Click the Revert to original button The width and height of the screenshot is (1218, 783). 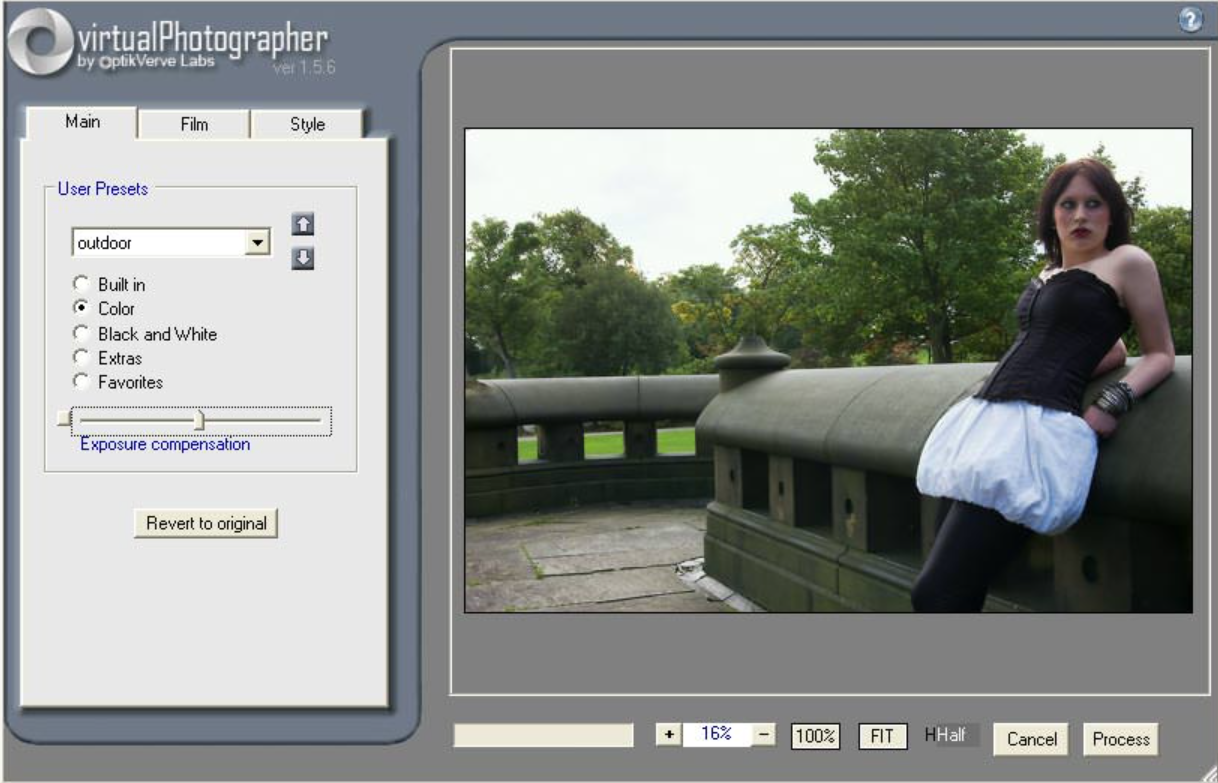(x=206, y=523)
